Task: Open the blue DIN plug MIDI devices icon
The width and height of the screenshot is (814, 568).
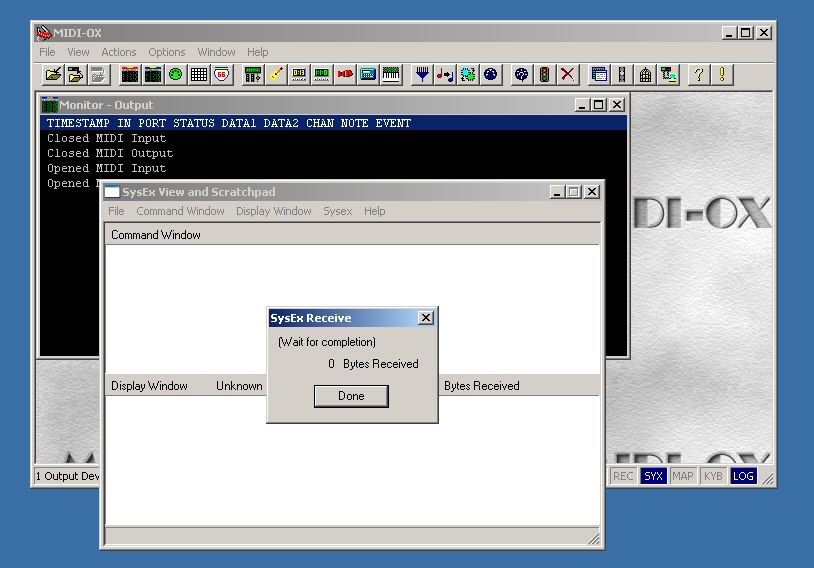Action: [x=491, y=75]
